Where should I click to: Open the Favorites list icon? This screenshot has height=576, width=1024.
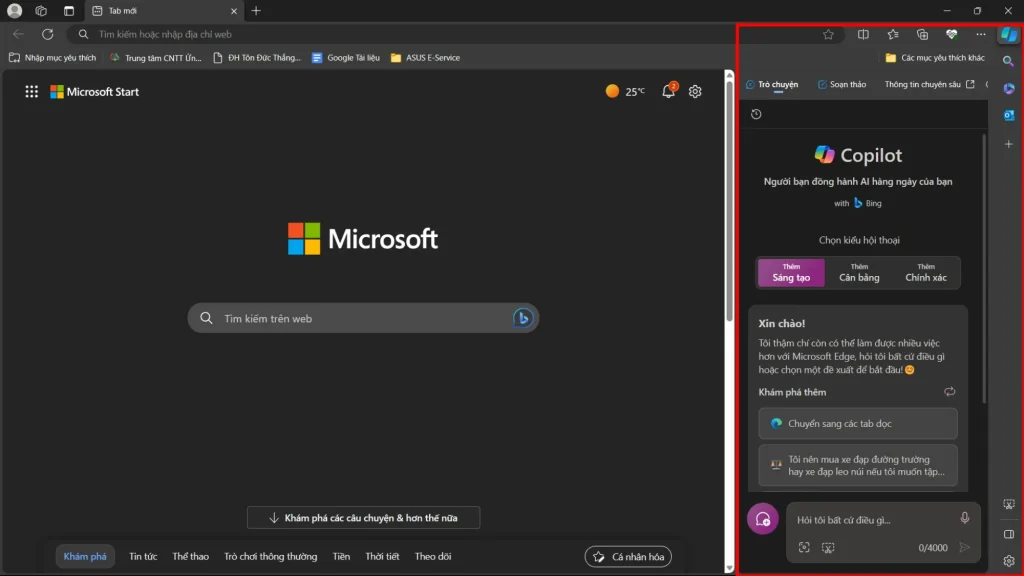coord(893,35)
